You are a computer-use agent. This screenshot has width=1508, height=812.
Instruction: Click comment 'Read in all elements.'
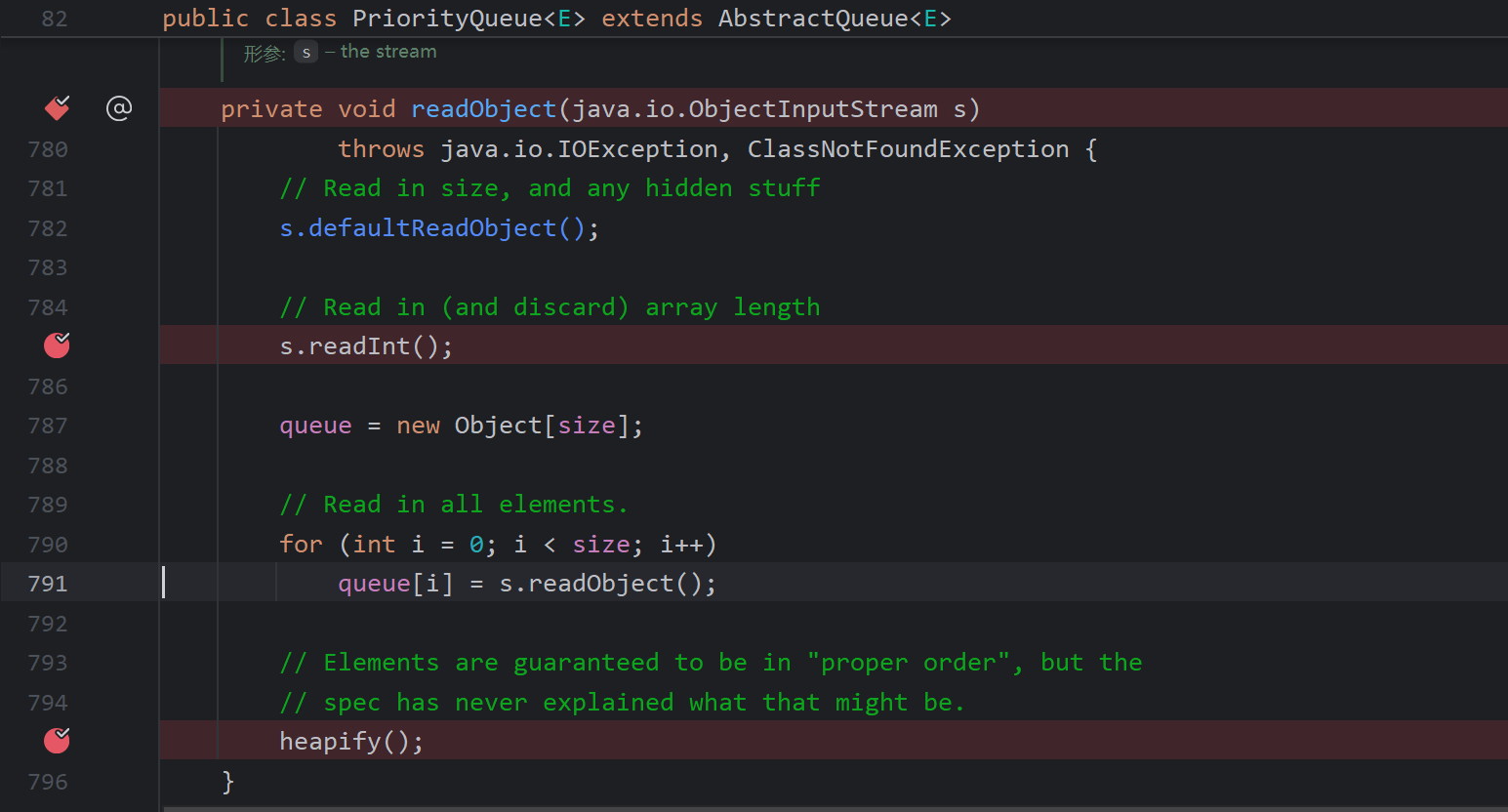pos(454,505)
